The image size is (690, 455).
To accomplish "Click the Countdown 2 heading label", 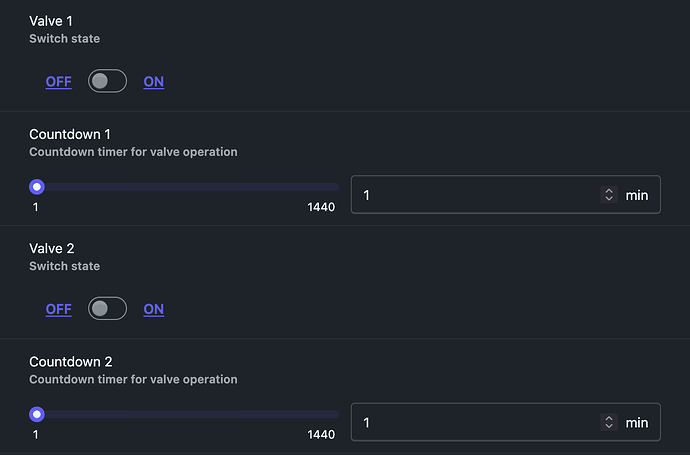I will (69, 361).
